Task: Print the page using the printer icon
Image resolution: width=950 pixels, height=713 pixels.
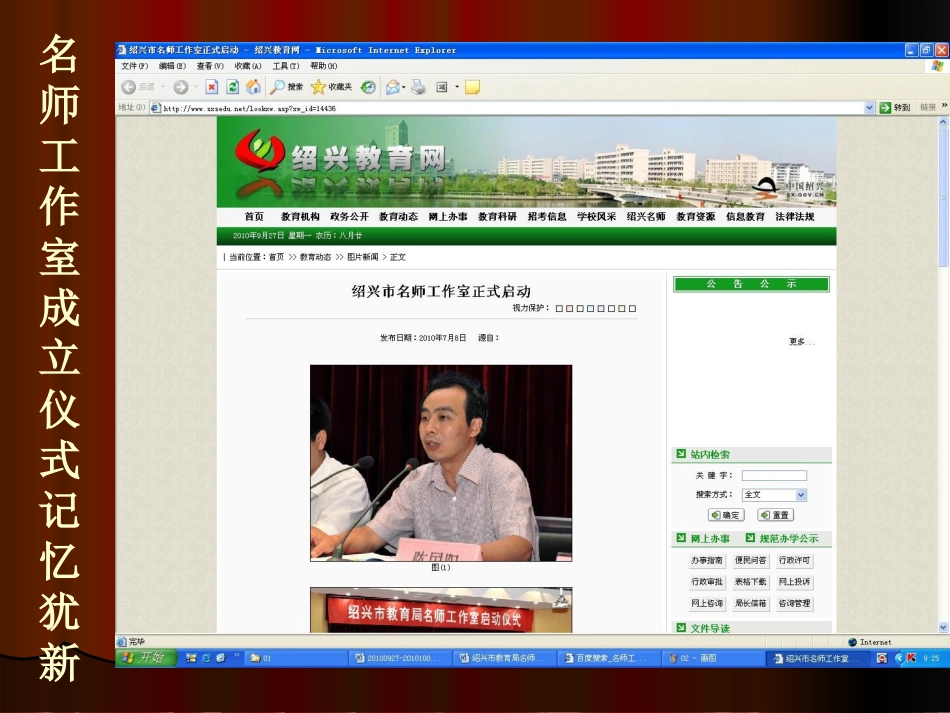Action: [x=418, y=87]
